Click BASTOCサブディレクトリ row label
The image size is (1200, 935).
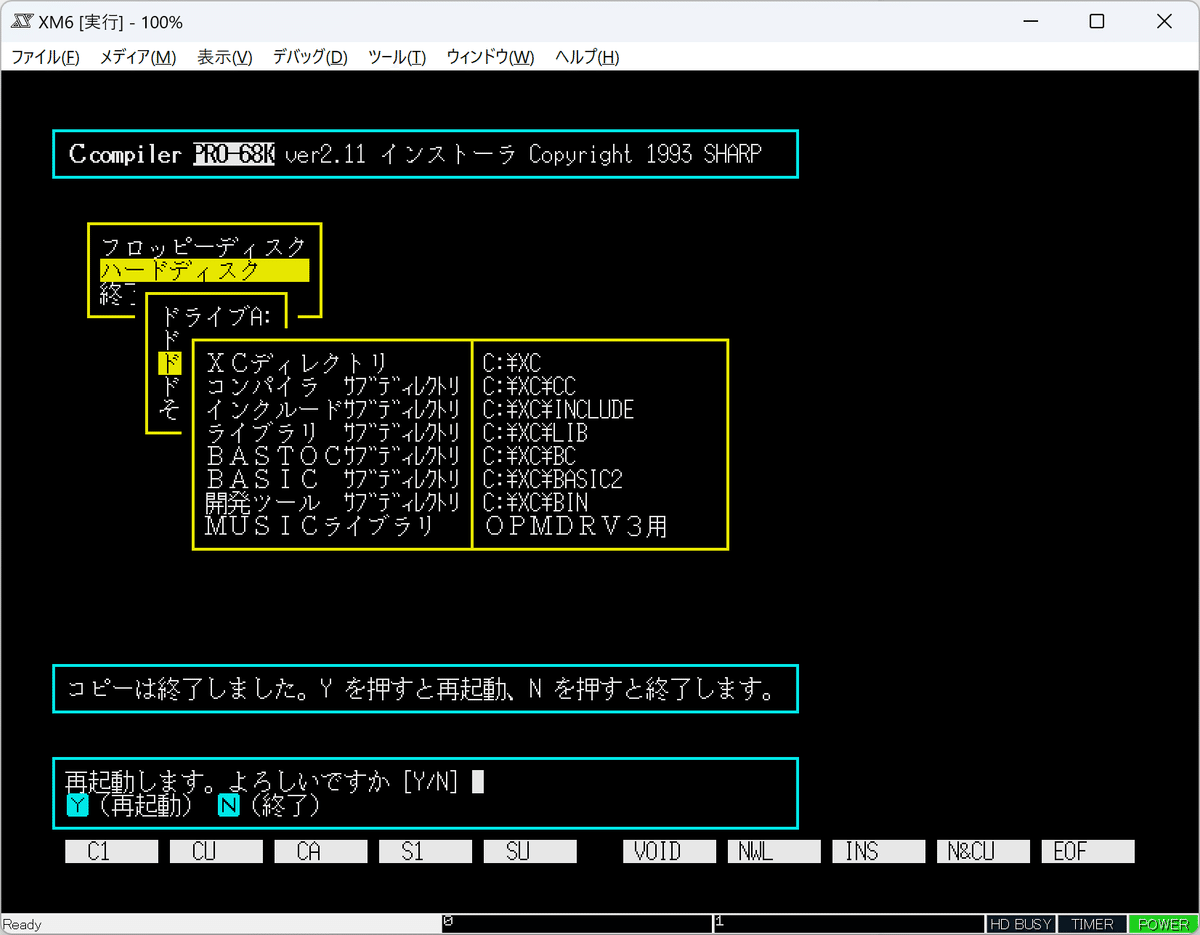pos(333,455)
